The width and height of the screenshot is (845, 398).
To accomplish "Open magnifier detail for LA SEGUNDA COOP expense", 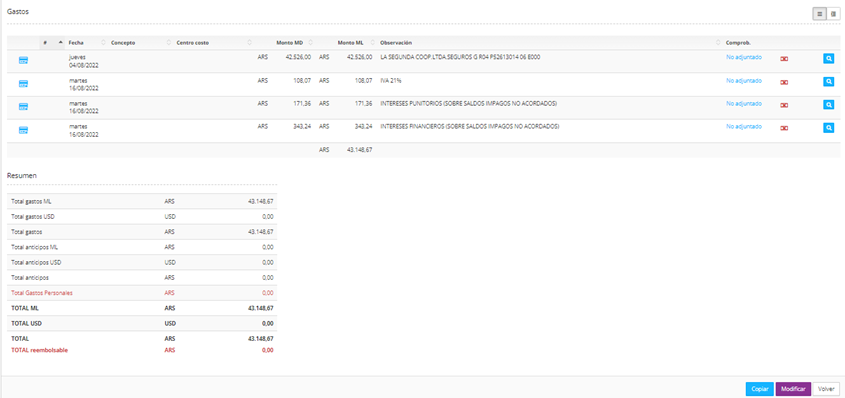I will pos(828,58).
